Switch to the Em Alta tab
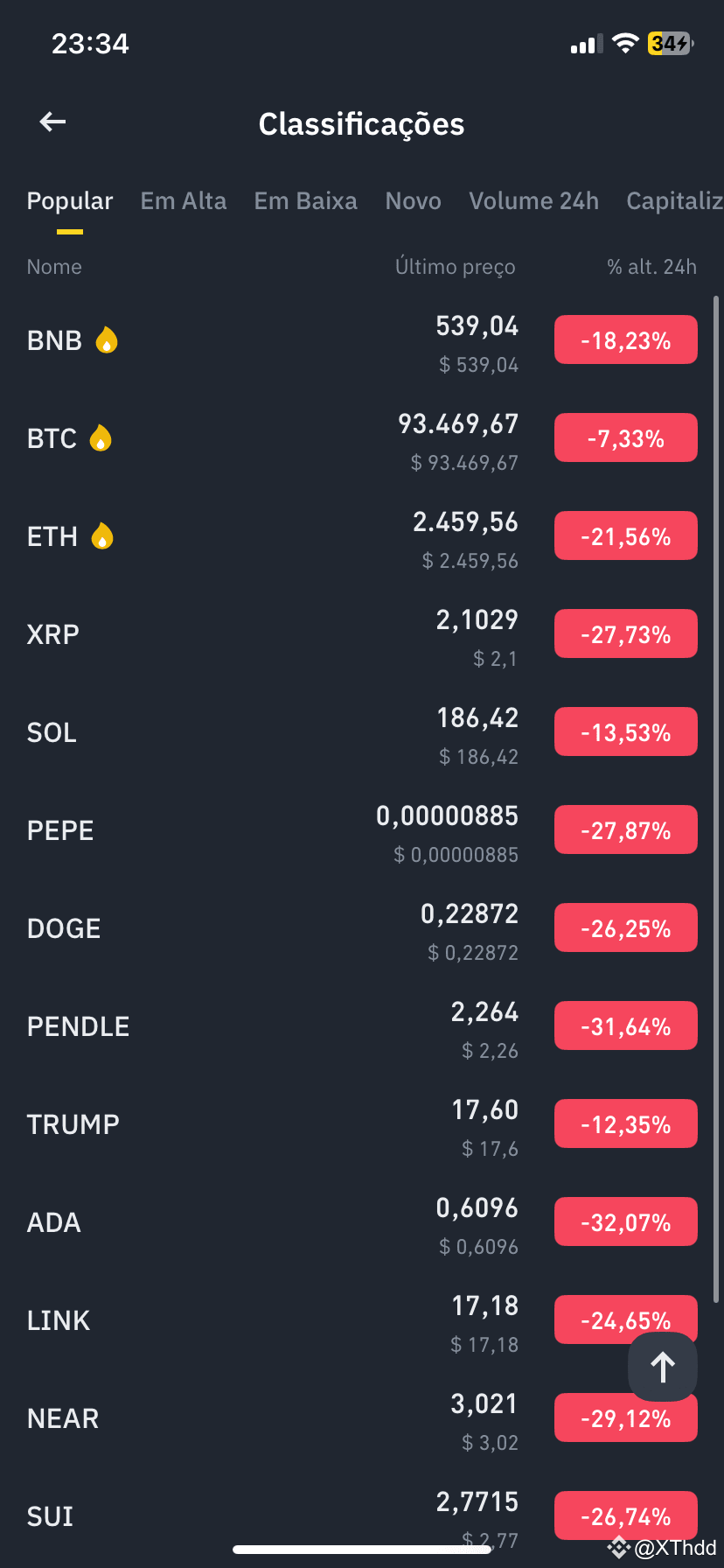 click(184, 201)
